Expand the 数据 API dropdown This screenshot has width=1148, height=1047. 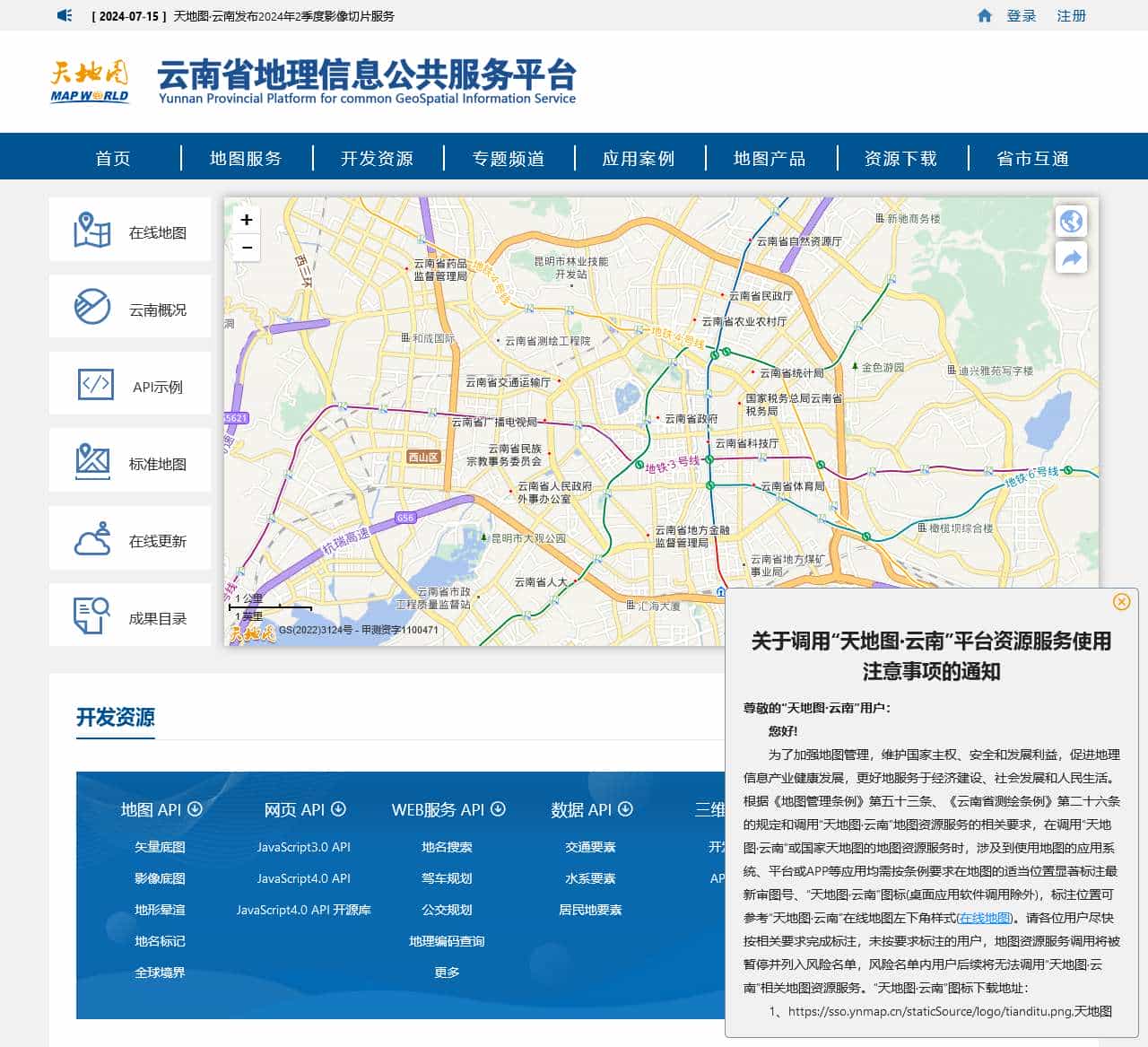[625, 808]
